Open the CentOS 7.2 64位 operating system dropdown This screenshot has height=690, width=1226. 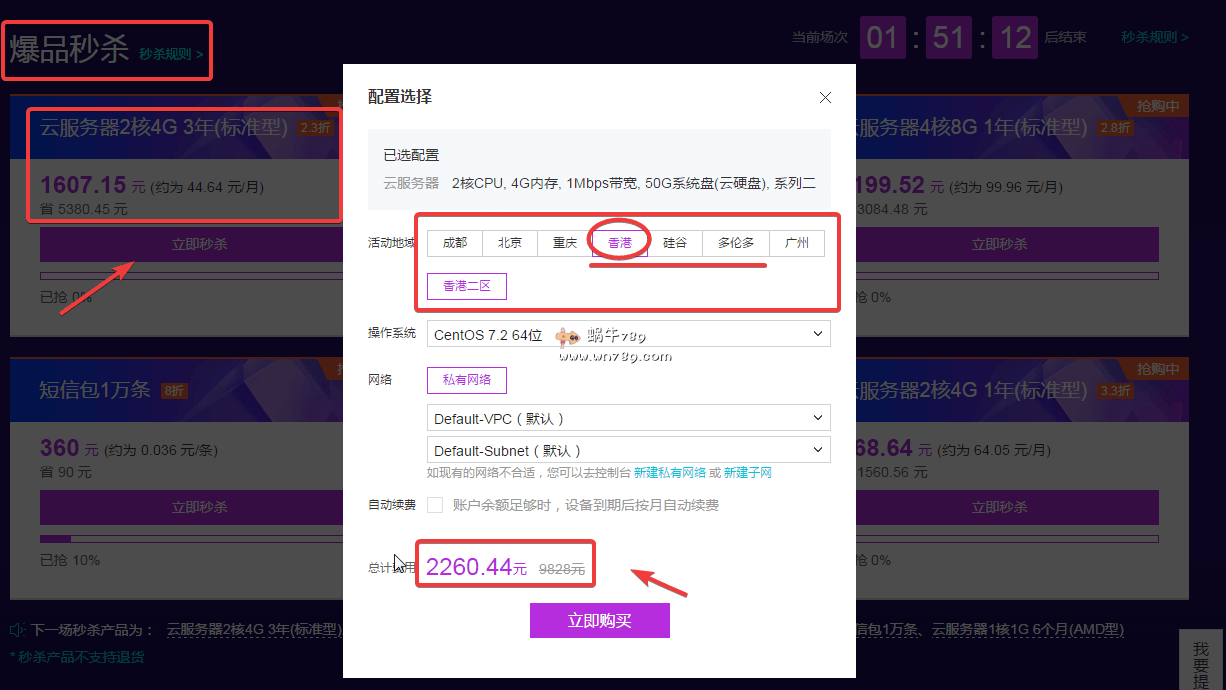628,334
